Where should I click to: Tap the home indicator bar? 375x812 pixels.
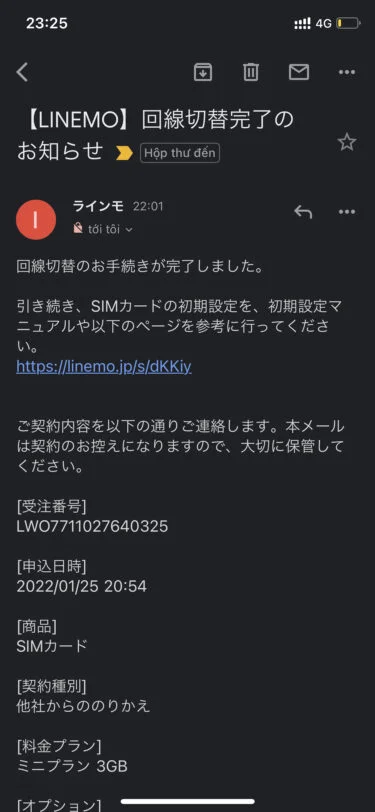[x=188, y=802]
